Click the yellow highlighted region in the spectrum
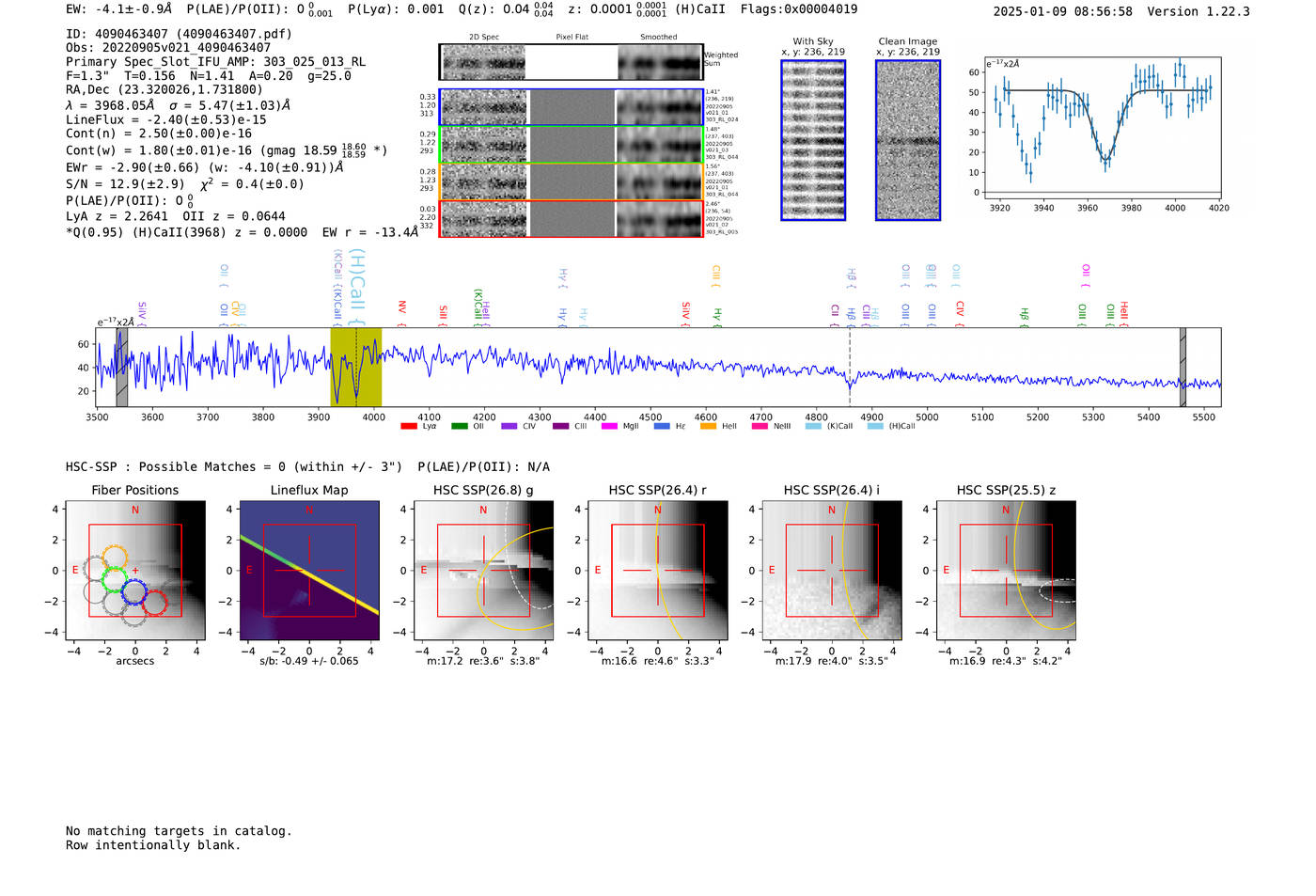 pyautogui.click(x=355, y=367)
